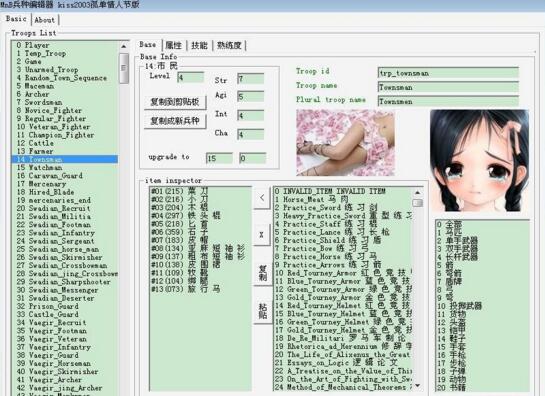The height and width of the screenshot is (396, 545).
Task: Select 29 Swadian_Sharpshooter troop
Action: [65, 282]
